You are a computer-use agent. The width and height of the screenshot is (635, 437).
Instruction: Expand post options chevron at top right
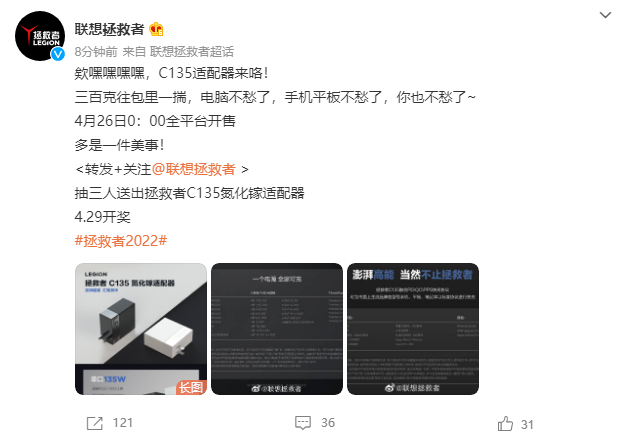tap(605, 15)
